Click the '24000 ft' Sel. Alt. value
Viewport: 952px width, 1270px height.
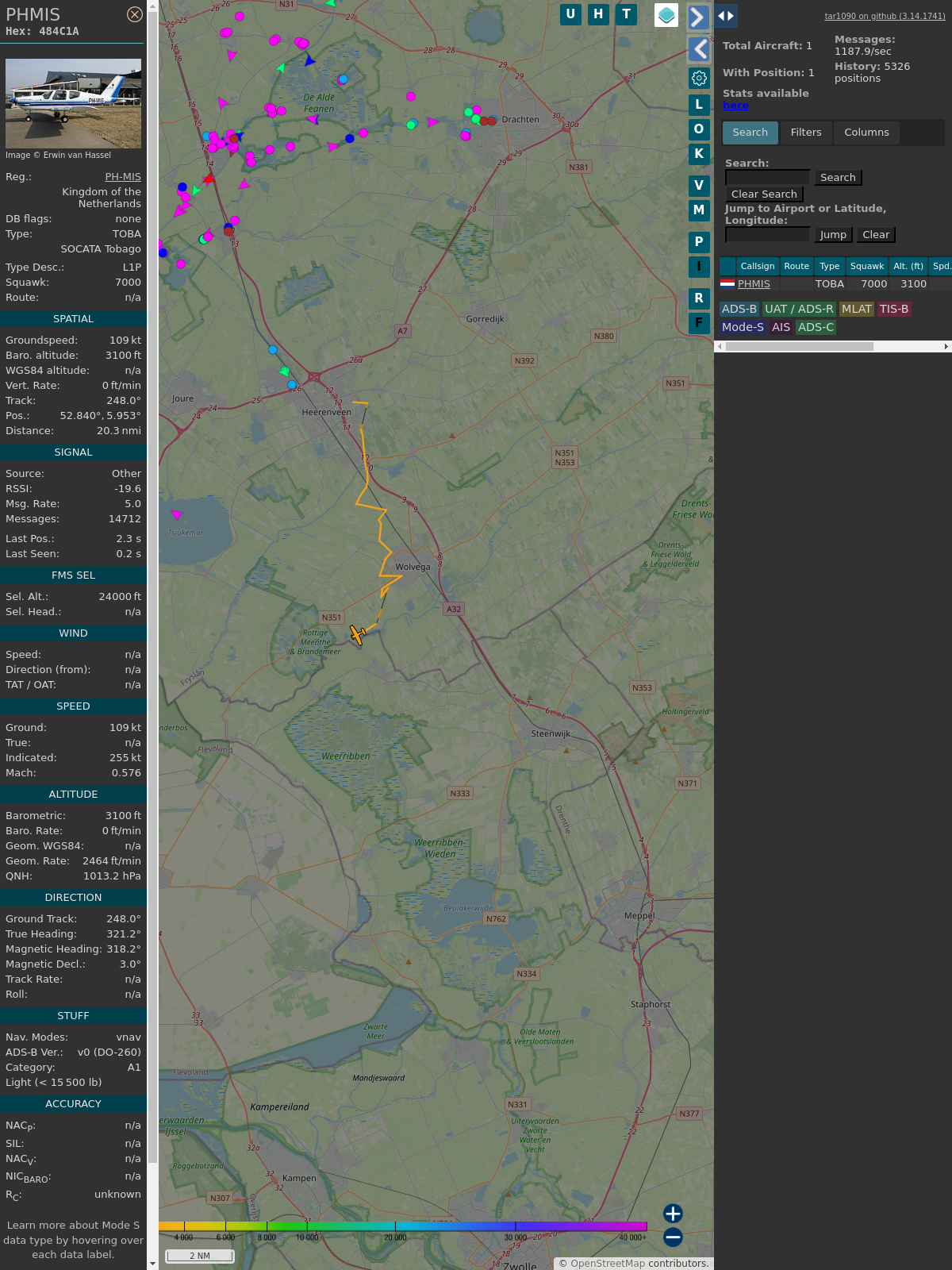tap(120, 597)
